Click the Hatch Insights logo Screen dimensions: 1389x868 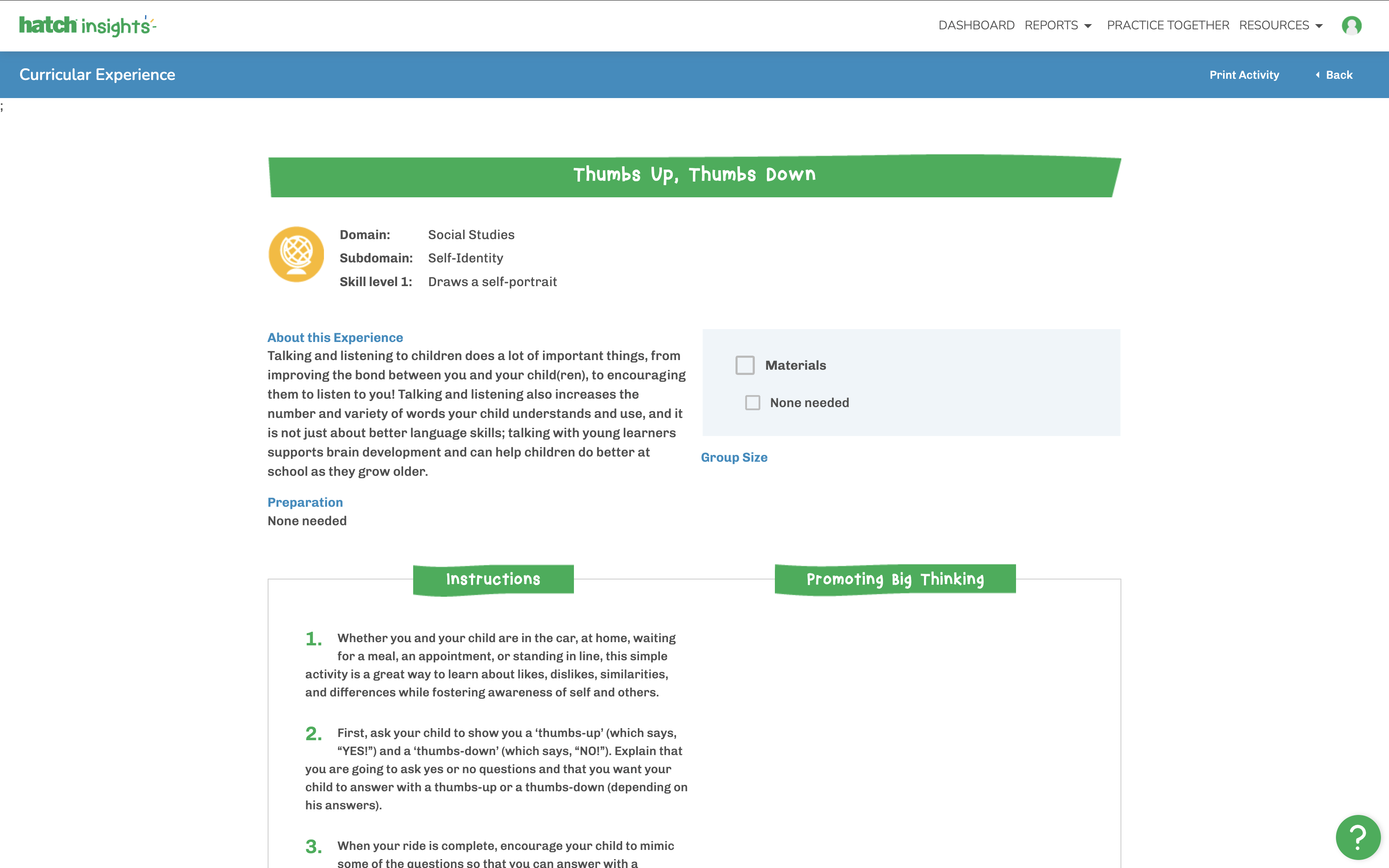click(x=87, y=25)
